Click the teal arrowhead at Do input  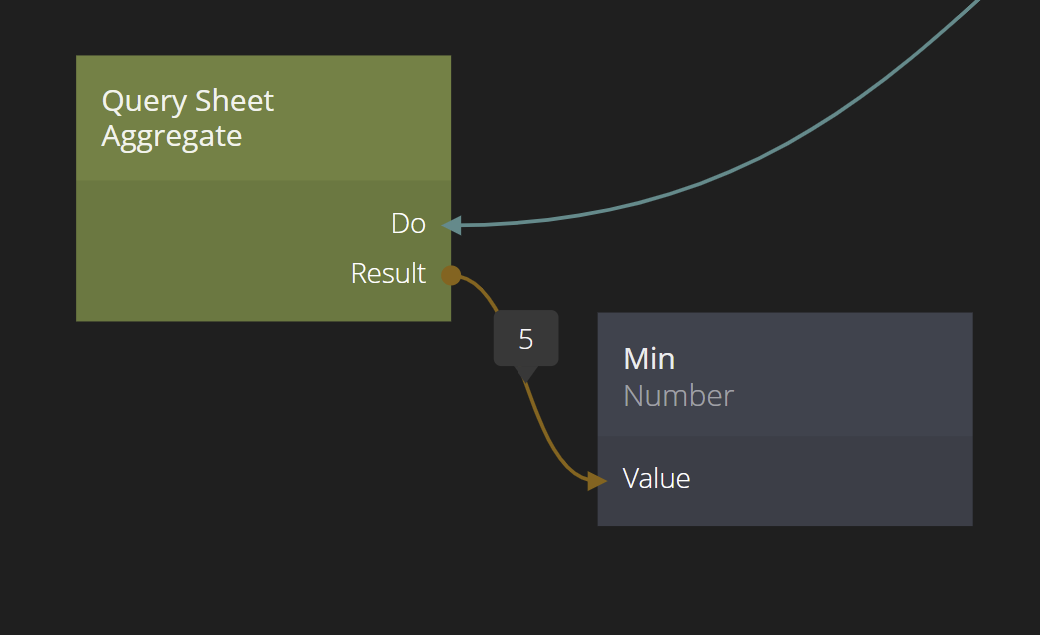[x=452, y=225]
